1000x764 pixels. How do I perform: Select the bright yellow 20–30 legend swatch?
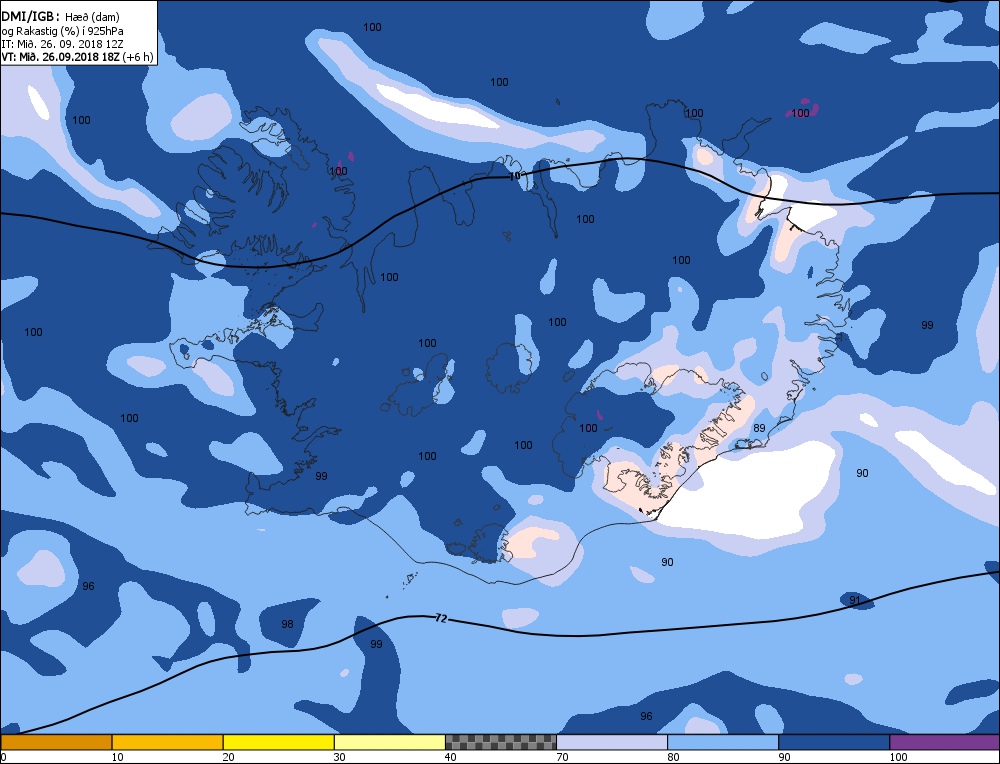click(278, 742)
